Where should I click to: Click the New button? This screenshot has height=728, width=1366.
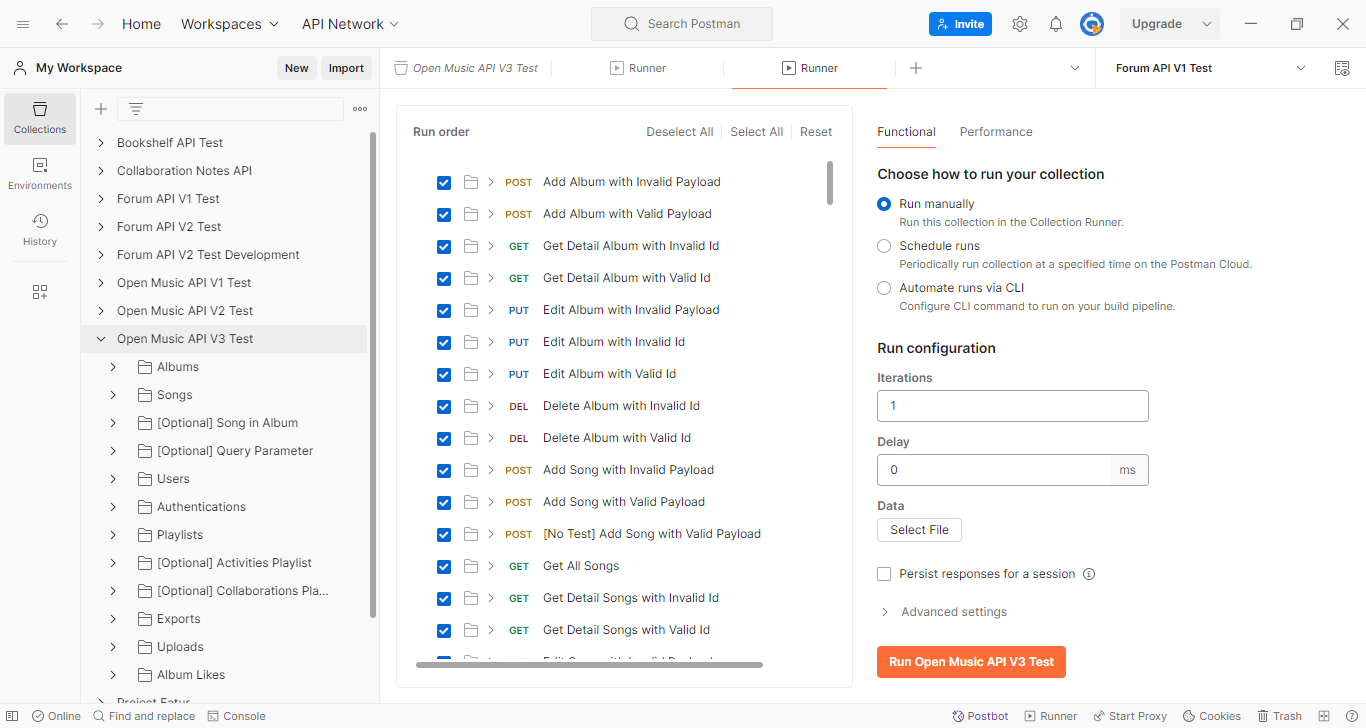click(x=297, y=68)
